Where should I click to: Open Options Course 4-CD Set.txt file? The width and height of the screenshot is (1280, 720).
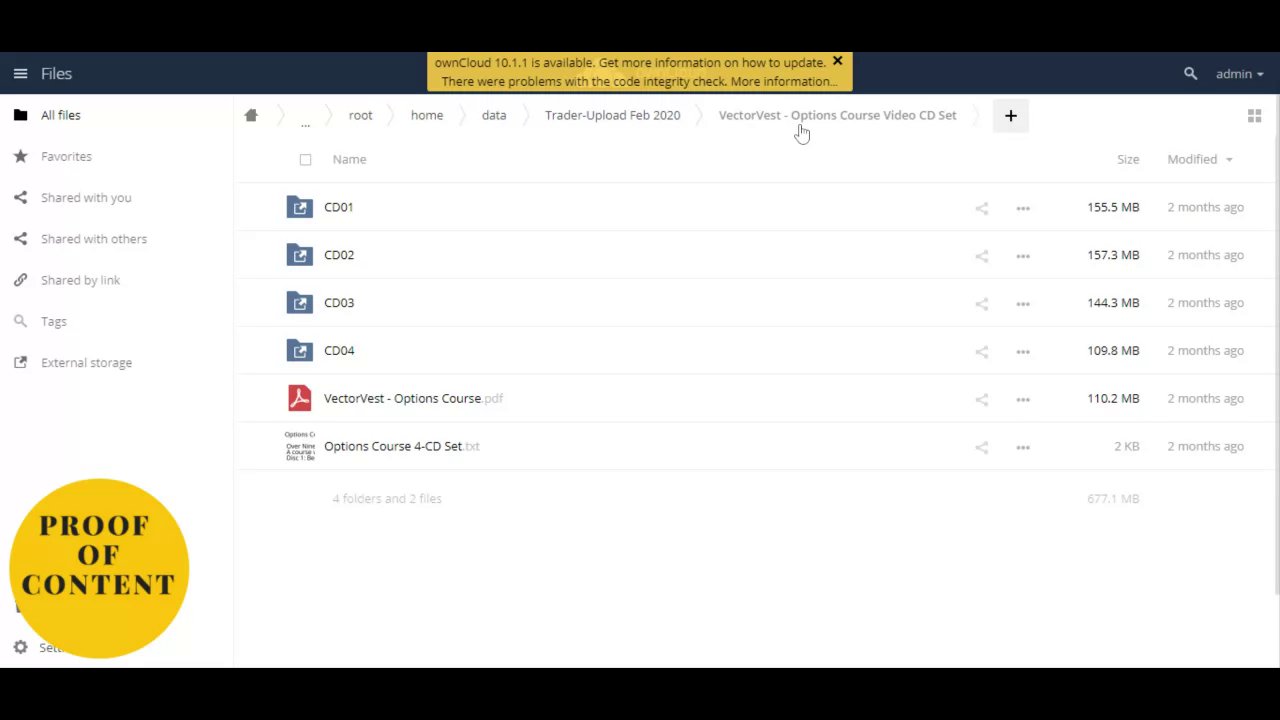pos(402,446)
